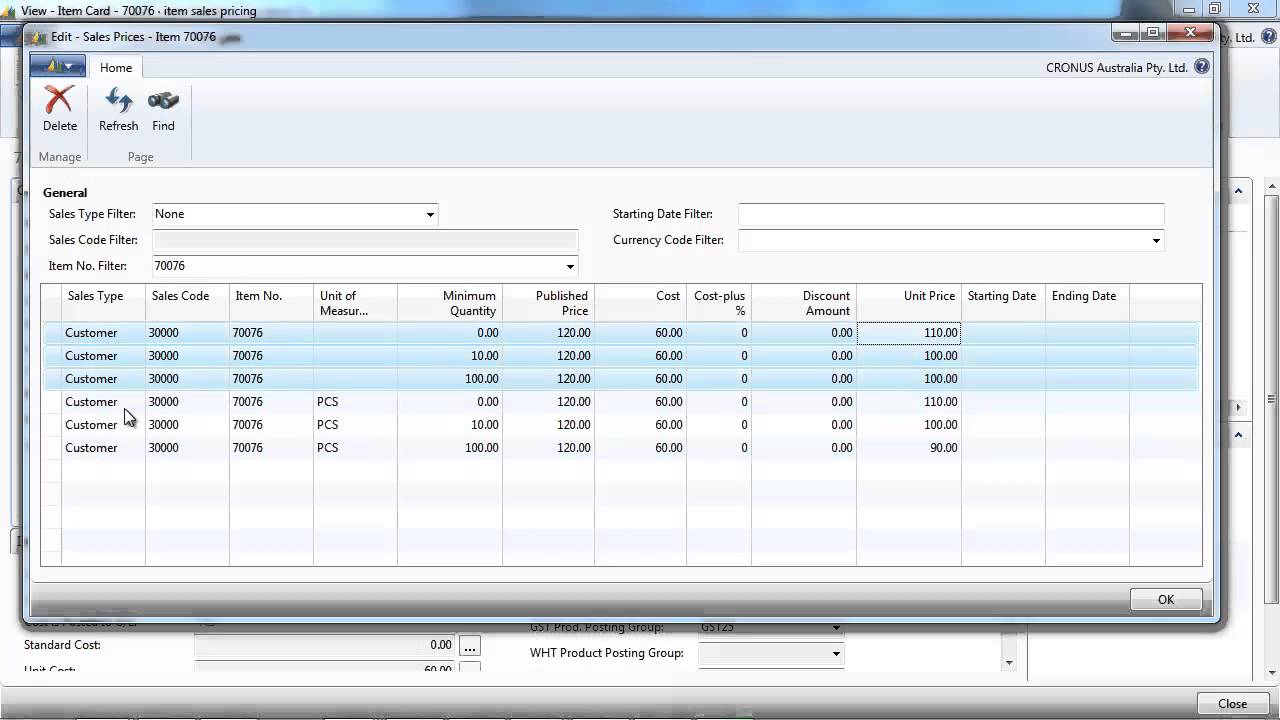Click Sales Code 30000 in the second row
The image size is (1280, 720).
[187, 356]
